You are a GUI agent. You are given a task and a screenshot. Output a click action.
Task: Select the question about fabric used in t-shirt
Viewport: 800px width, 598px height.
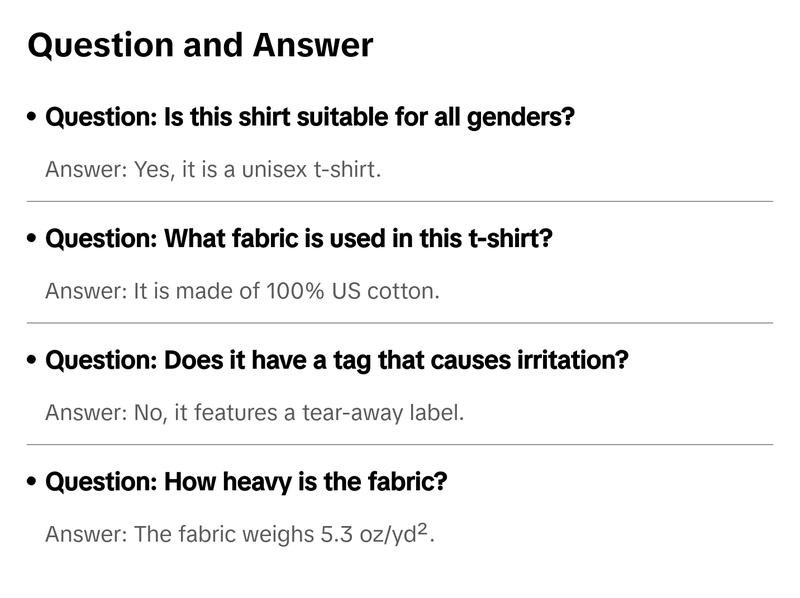pyautogui.click(x=299, y=239)
